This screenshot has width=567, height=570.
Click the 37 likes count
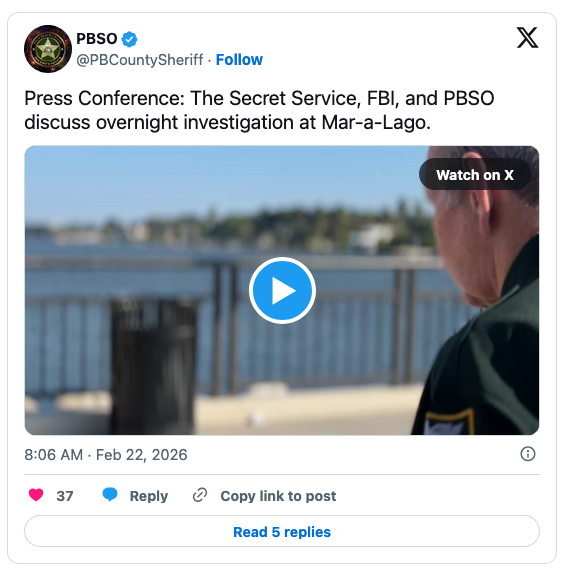coord(65,496)
